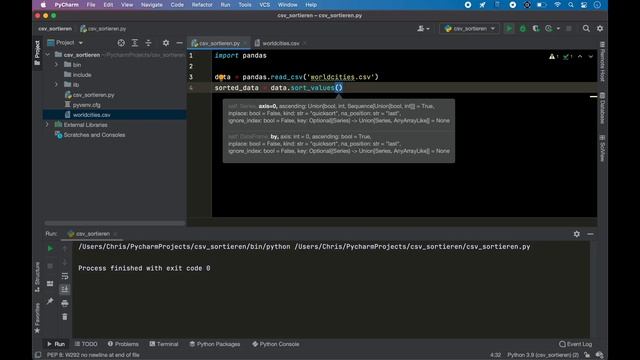Open the Navigate menu

pyautogui.click(x=151, y=5)
